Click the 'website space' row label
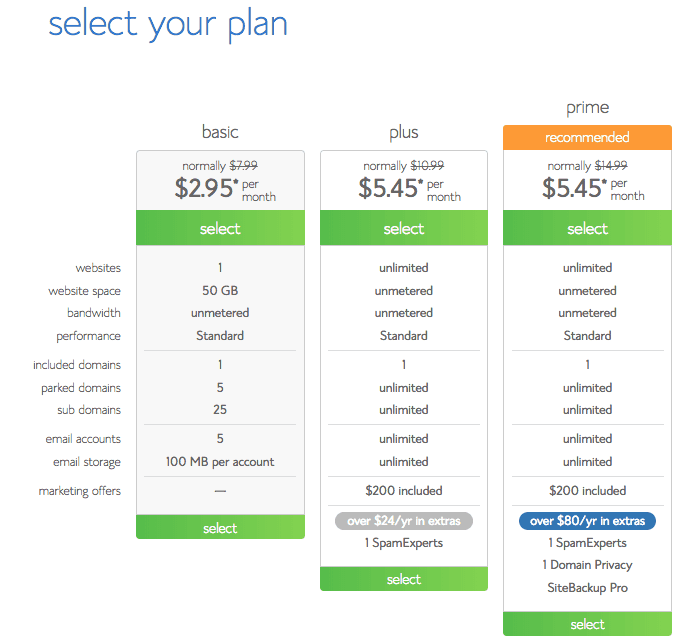 pos(85,291)
